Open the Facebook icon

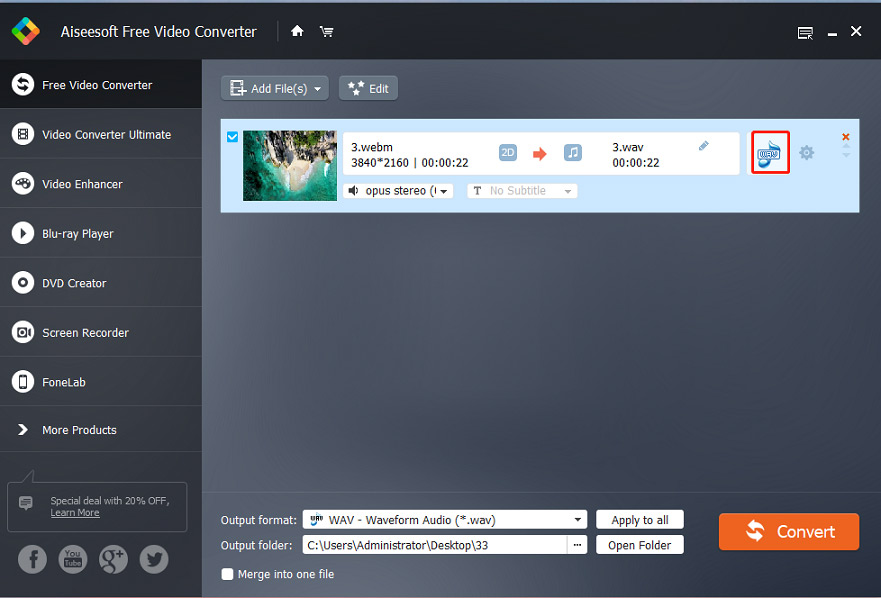click(x=33, y=559)
